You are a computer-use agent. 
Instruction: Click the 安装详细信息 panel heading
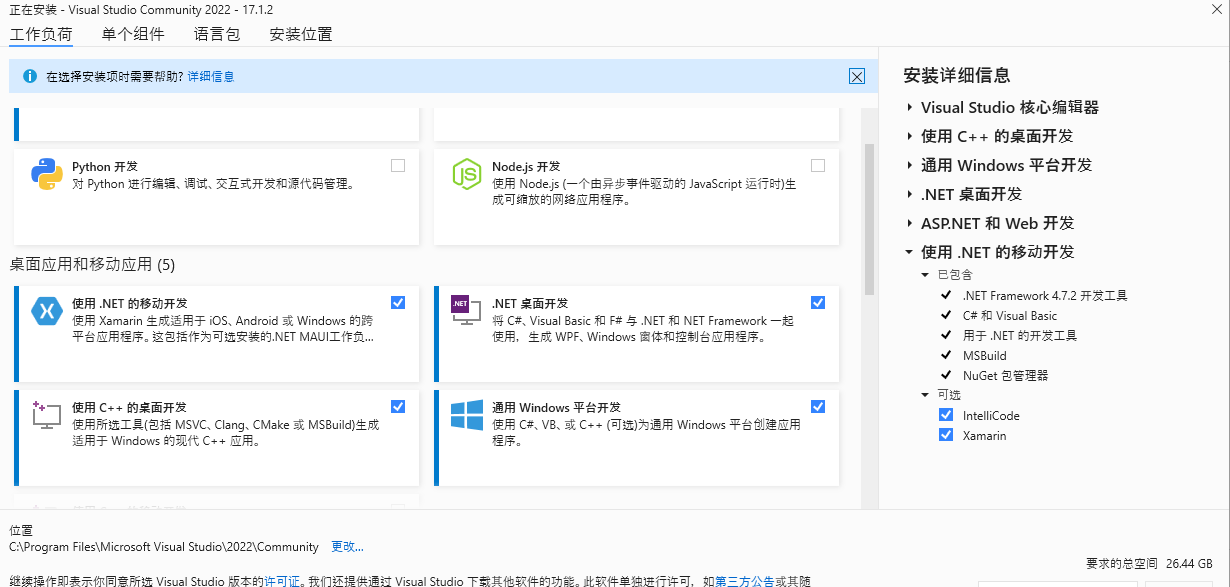pos(957,75)
